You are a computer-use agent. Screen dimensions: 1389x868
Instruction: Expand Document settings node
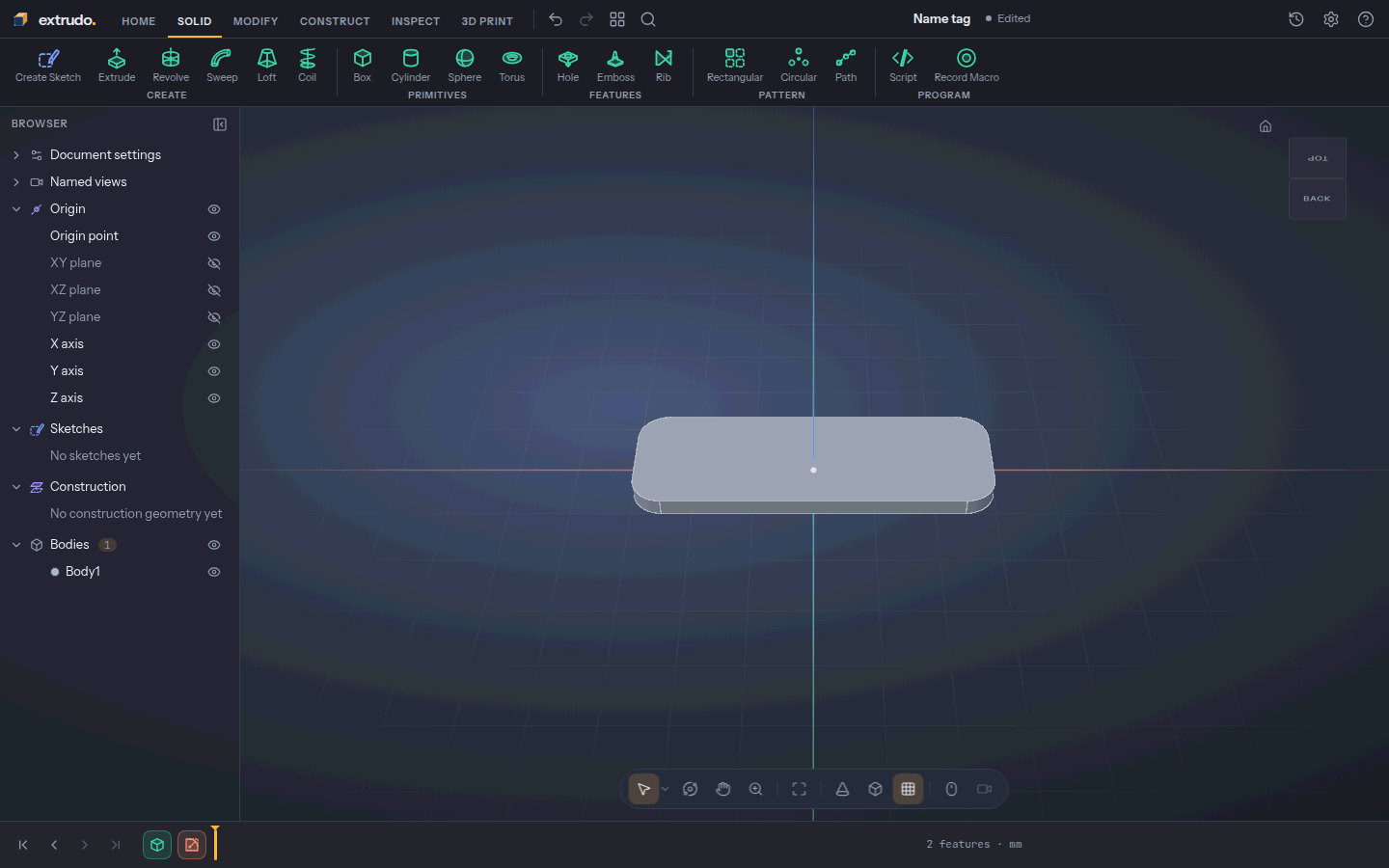tap(16, 155)
